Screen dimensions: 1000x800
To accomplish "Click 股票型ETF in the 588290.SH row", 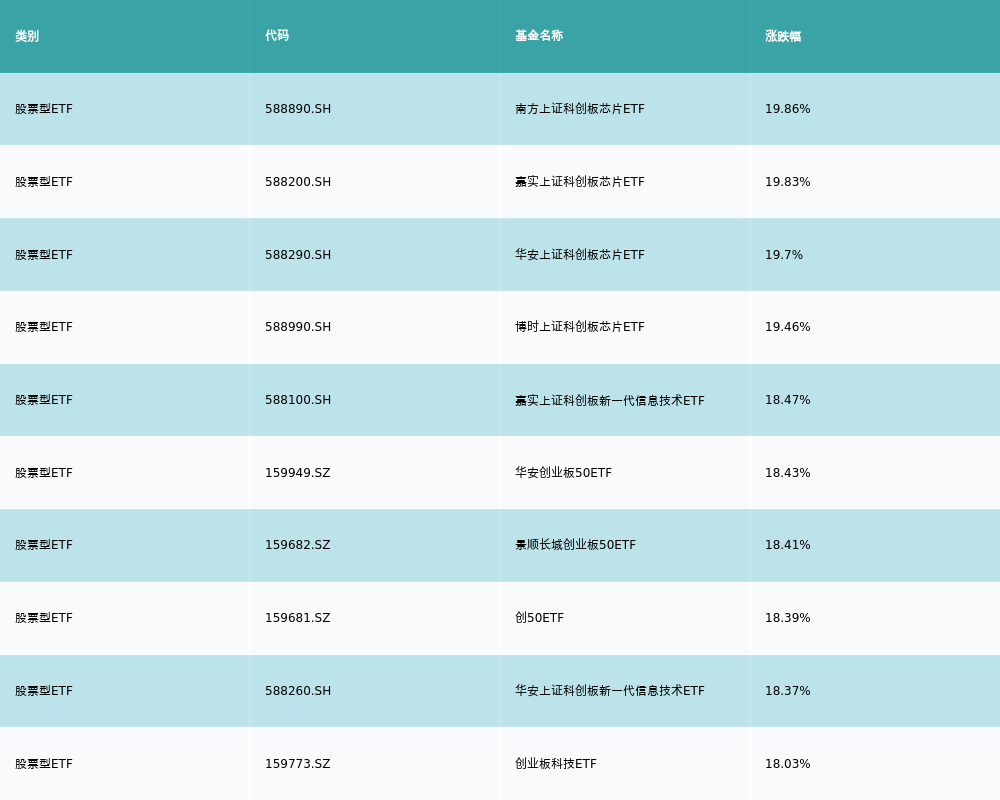I will click(x=44, y=255).
